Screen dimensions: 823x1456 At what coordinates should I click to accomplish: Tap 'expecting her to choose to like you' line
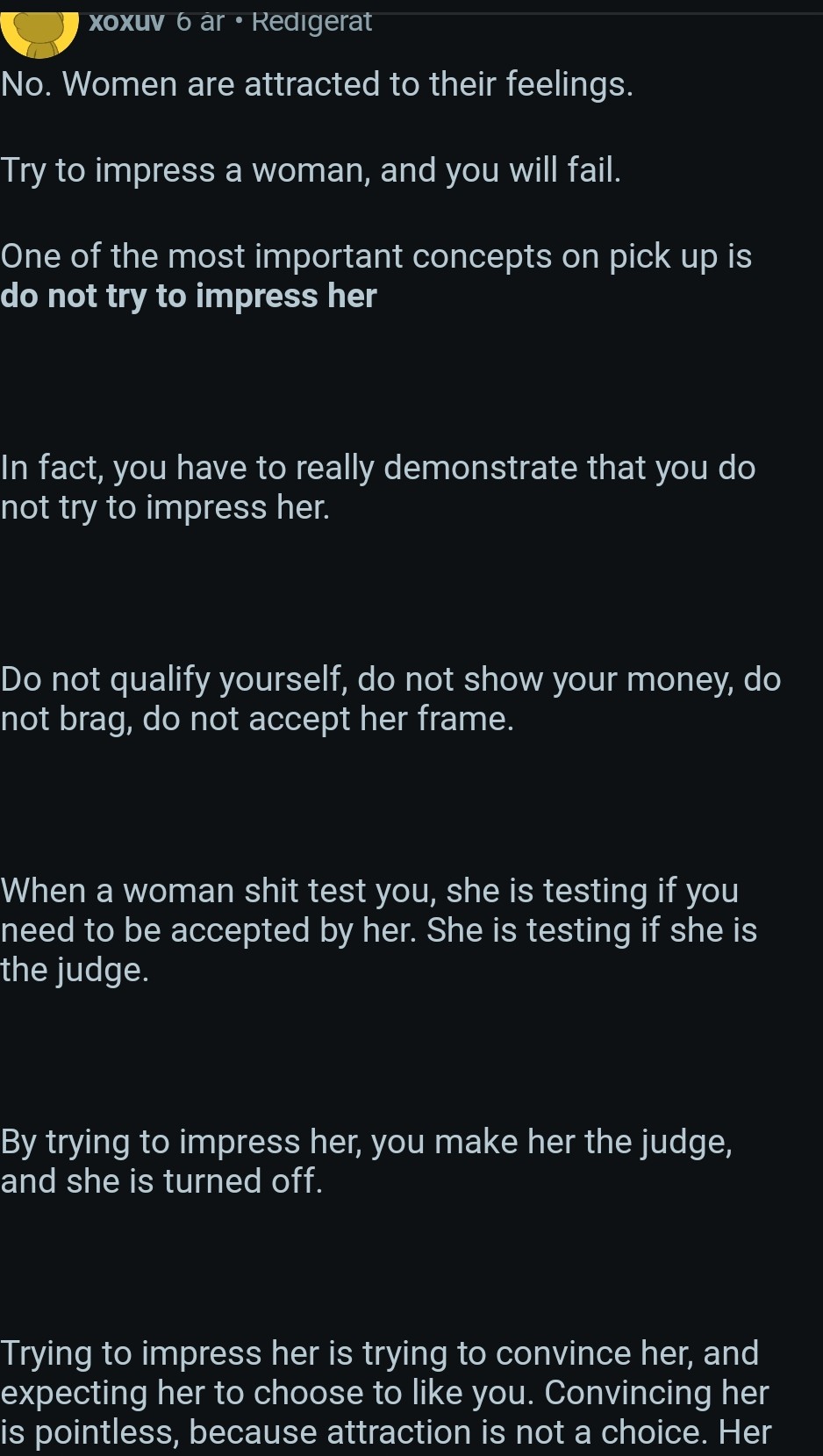[384, 1393]
